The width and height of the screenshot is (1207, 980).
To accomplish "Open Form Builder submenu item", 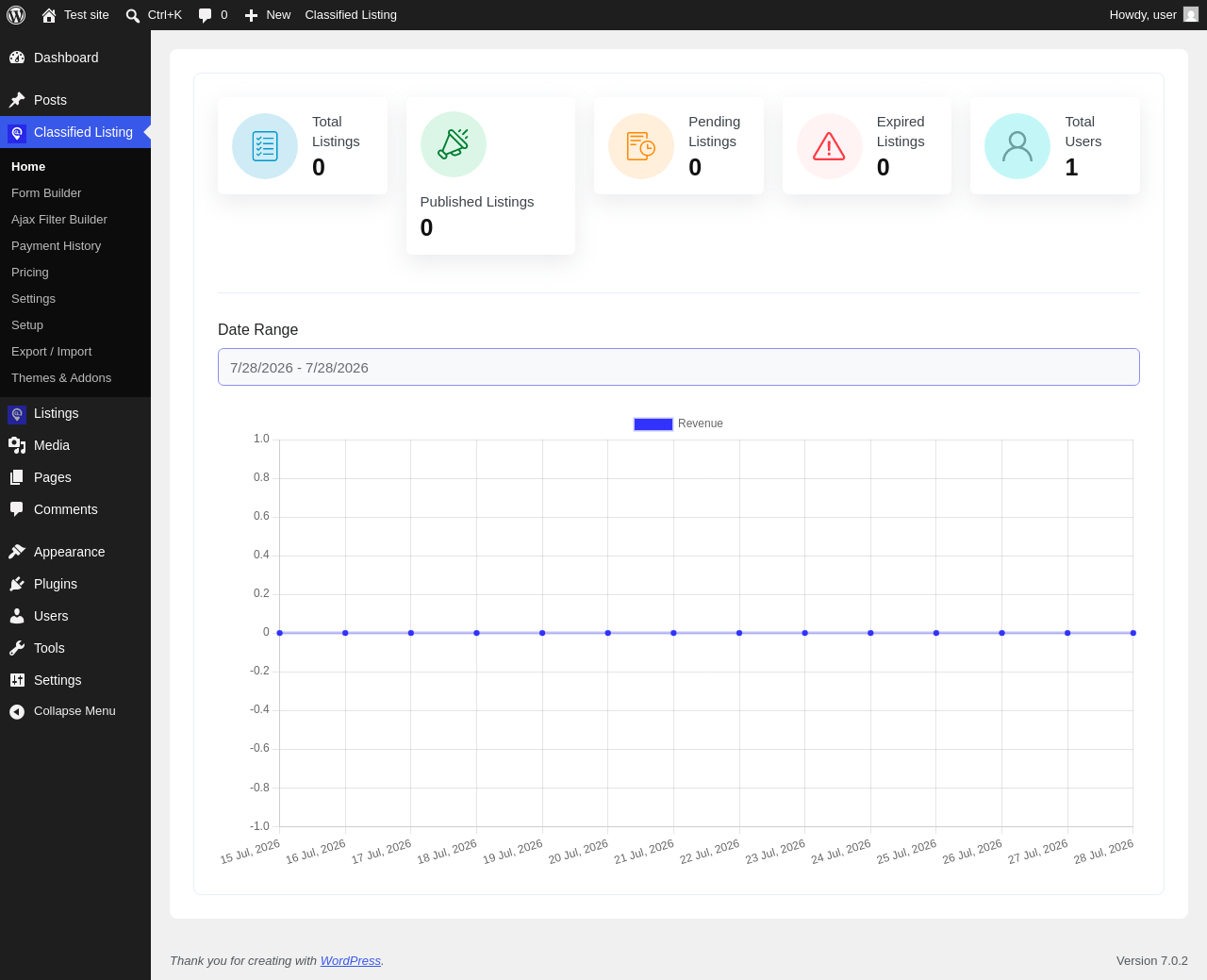I will click(46, 192).
